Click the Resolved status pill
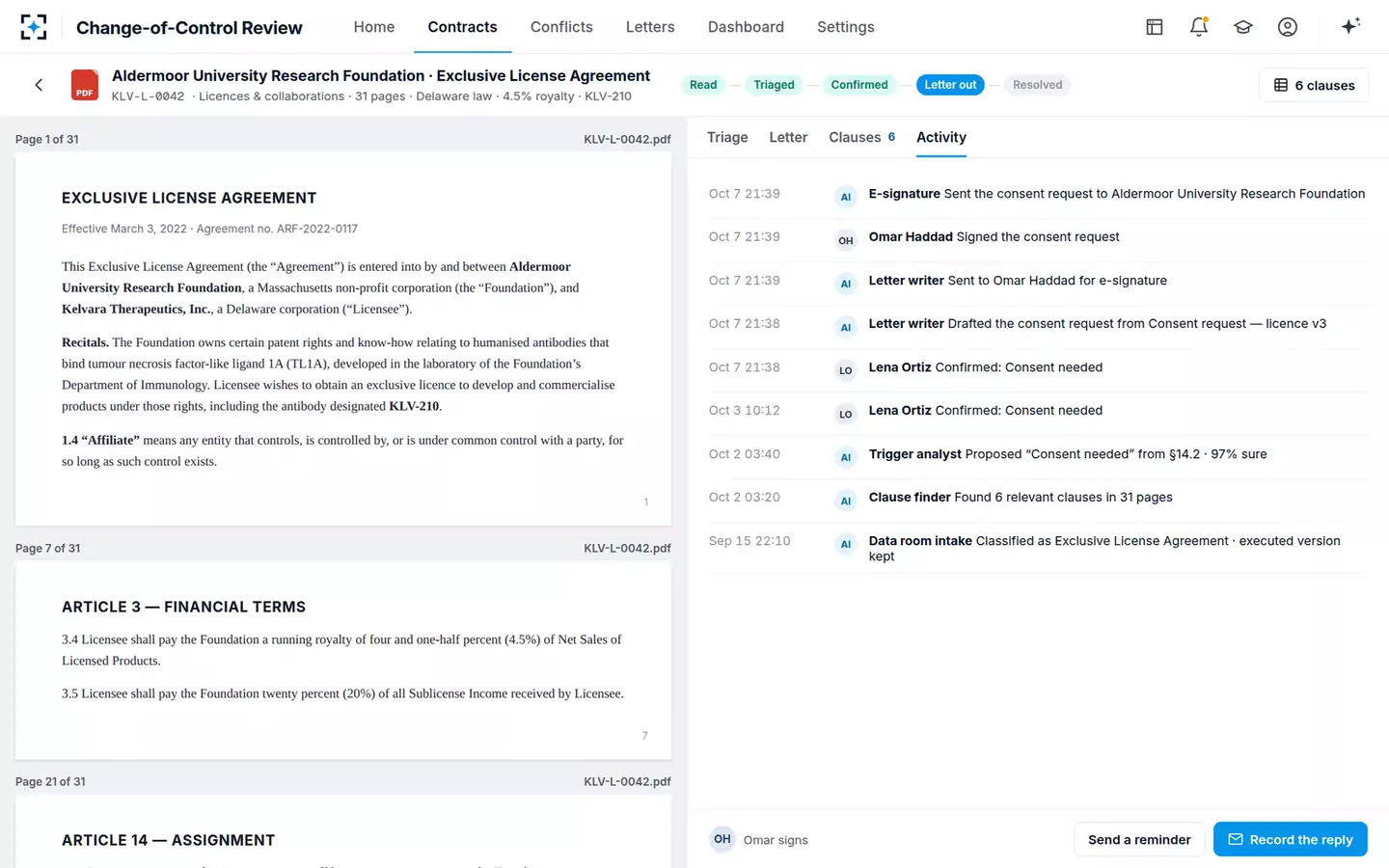 click(x=1037, y=85)
